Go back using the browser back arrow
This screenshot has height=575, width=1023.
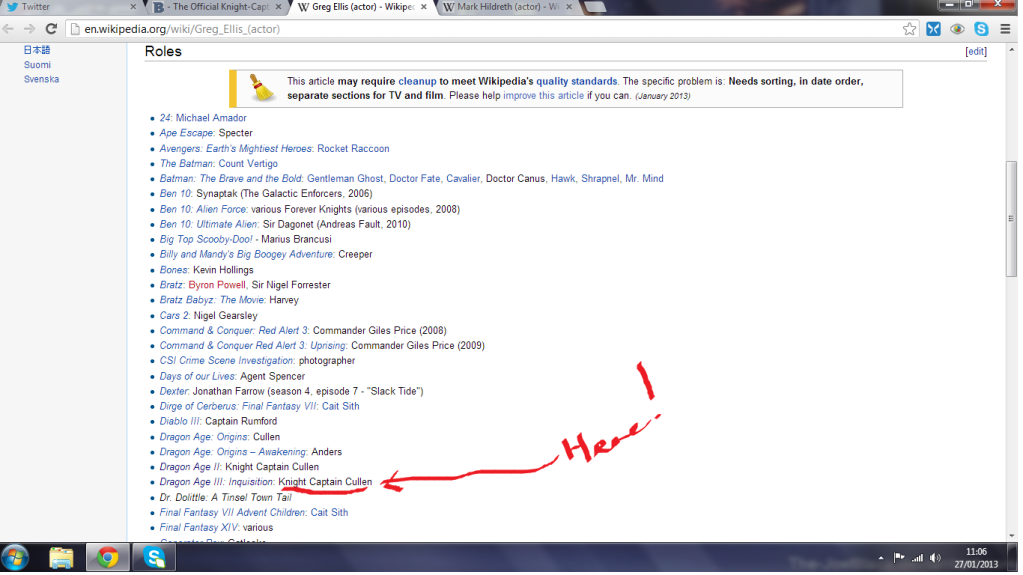pyautogui.click(x=10, y=29)
